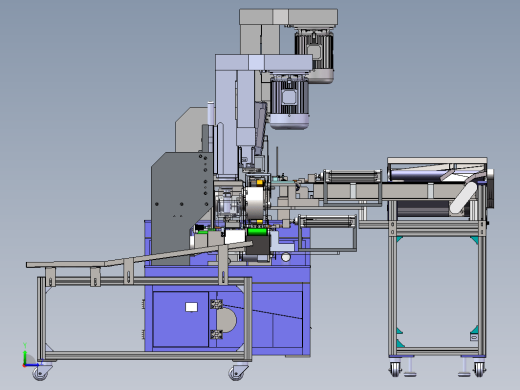
Task: Select the lower motor with the white end cap
Action: [289, 101]
